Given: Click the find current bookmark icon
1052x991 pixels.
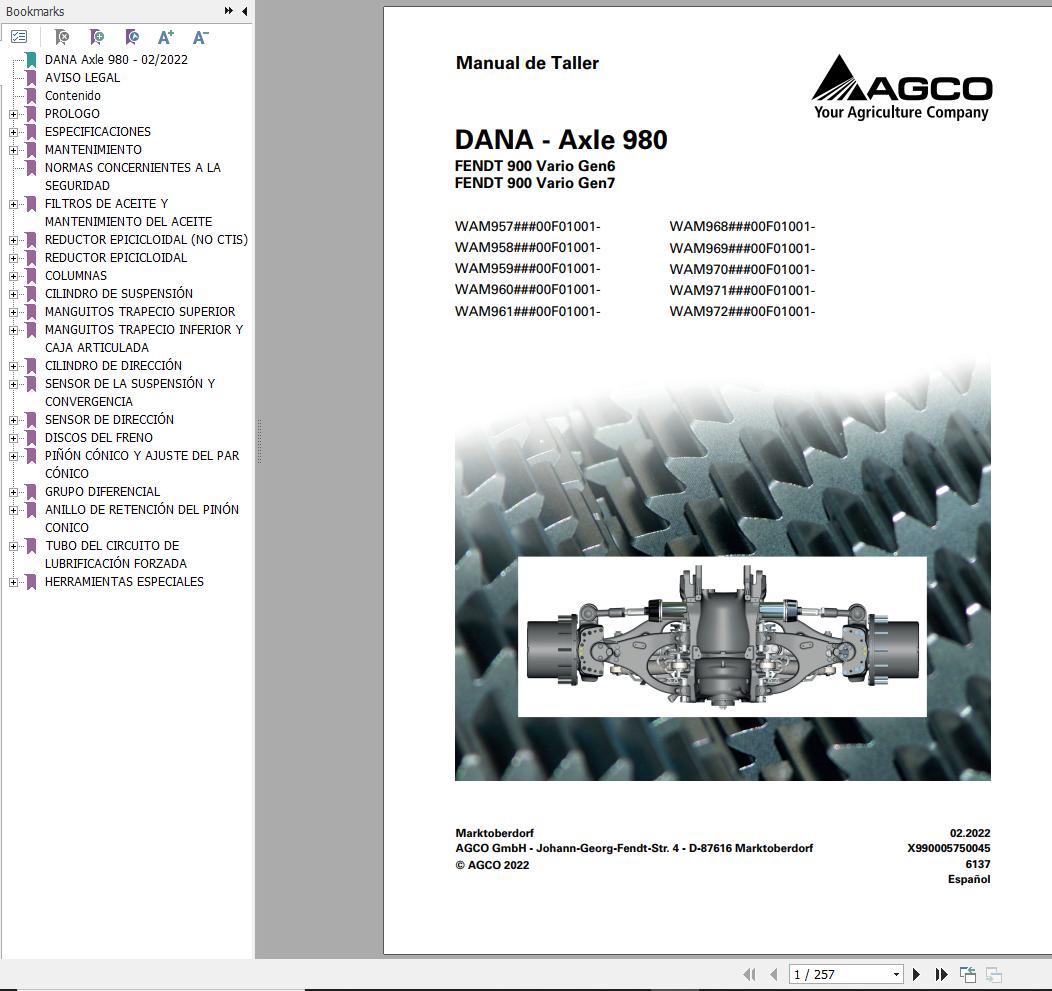Looking at the screenshot, I should pos(132,37).
